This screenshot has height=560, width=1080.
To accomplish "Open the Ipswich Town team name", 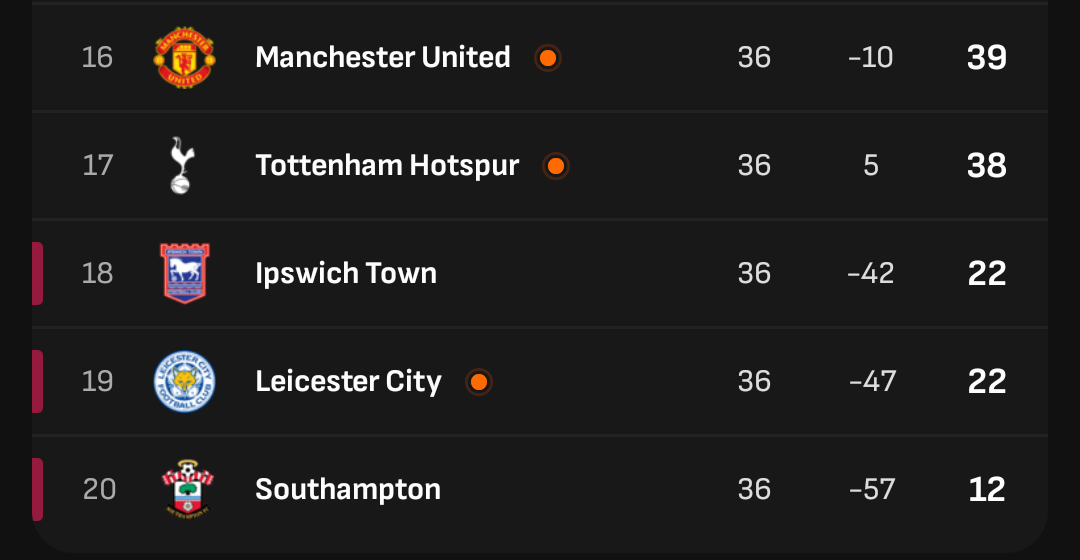I will [x=346, y=274].
